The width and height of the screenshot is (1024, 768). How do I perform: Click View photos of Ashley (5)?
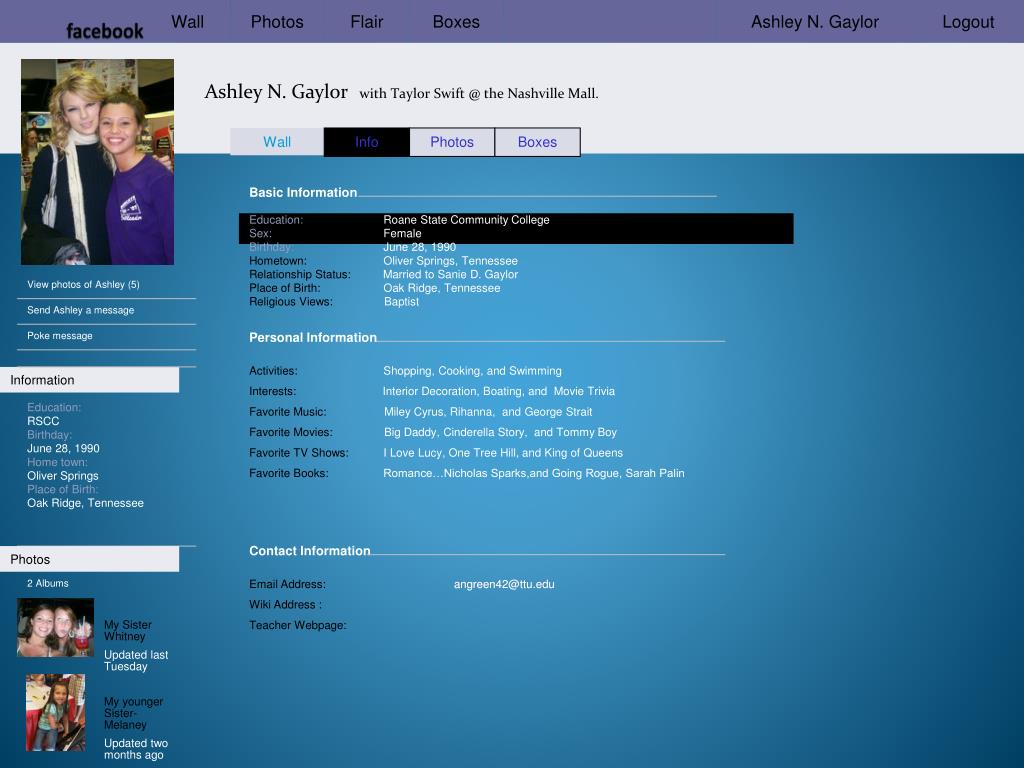click(83, 284)
